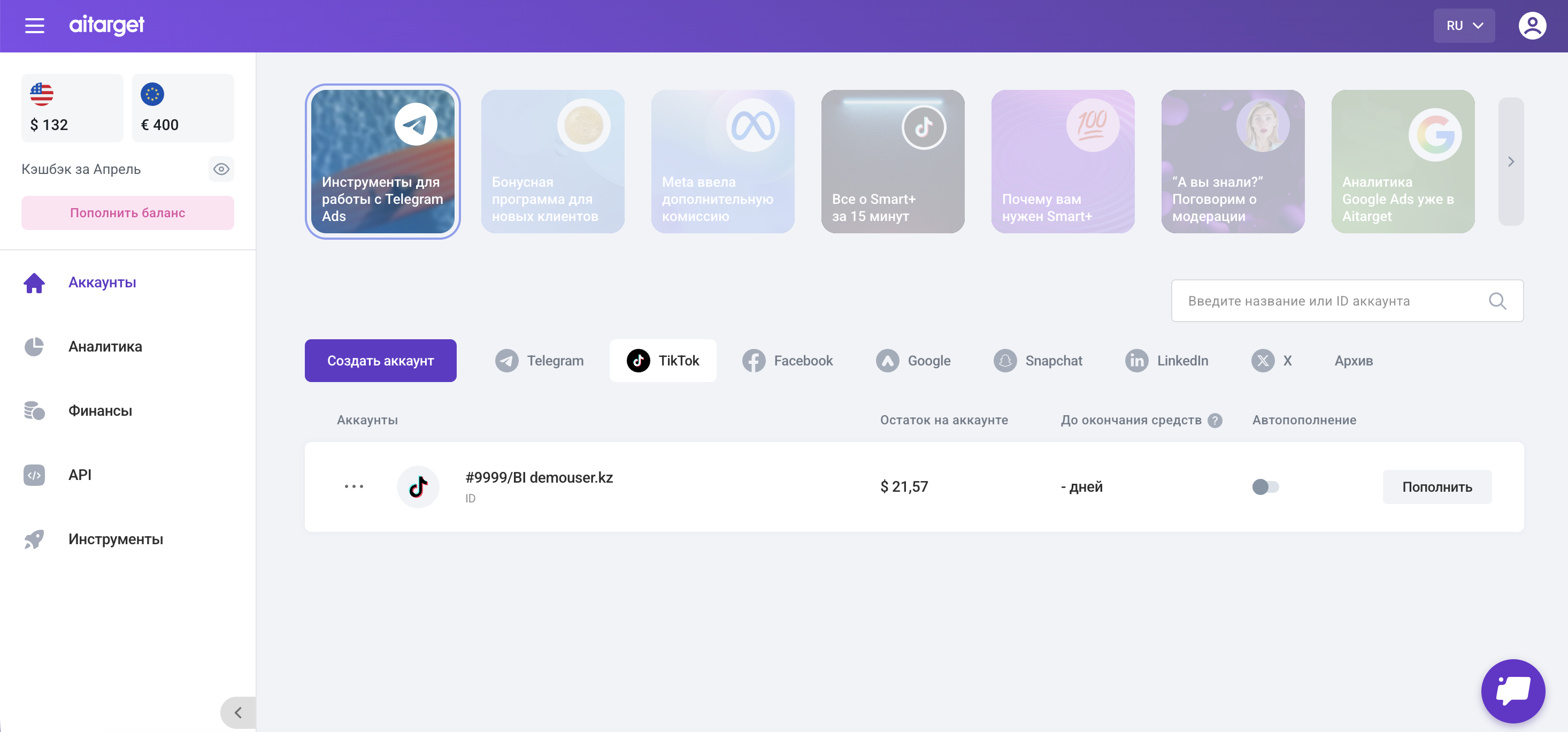Click the EU flag euro balance icon
The image size is (1568, 732).
153,94
